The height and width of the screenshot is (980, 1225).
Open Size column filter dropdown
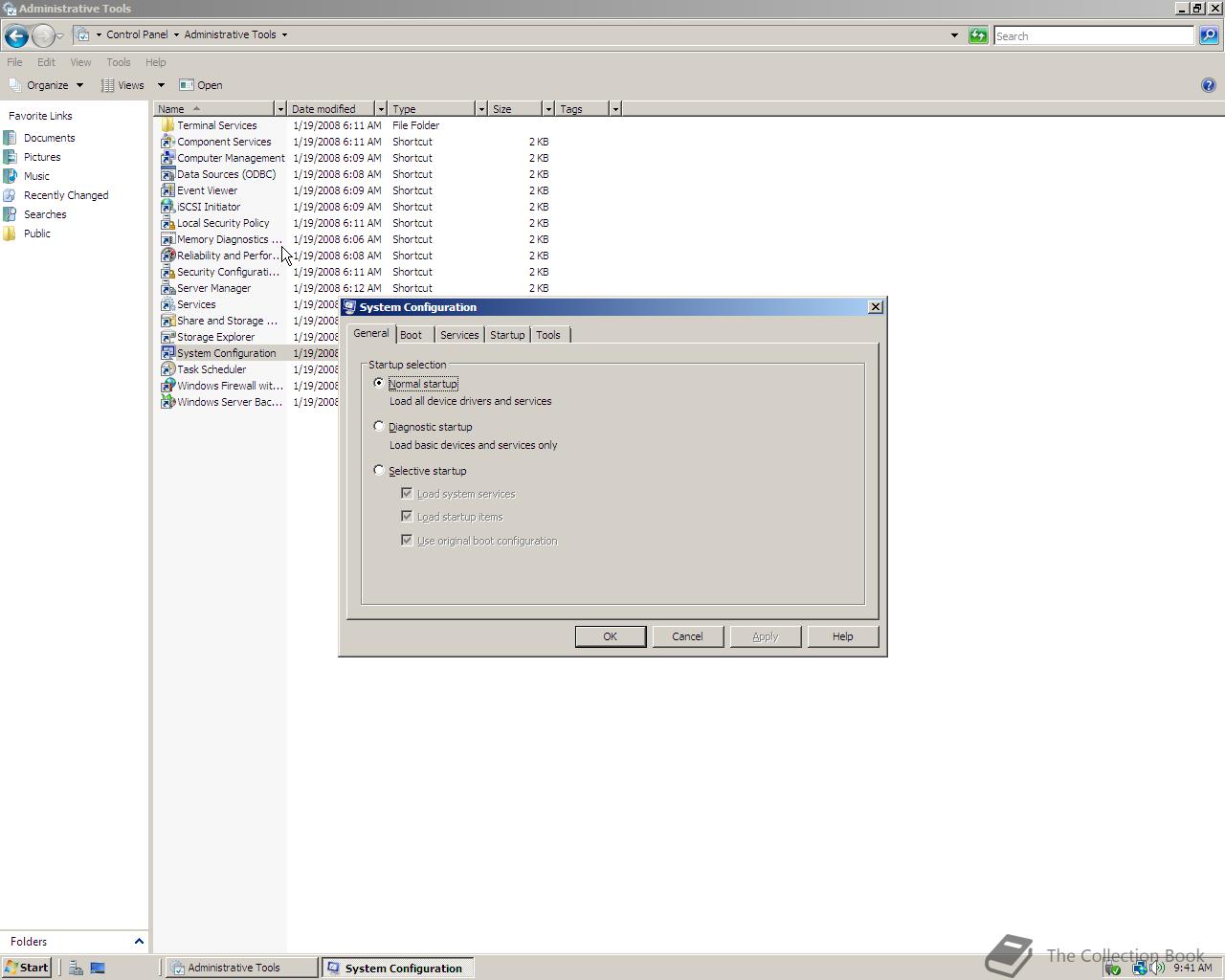pos(547,109)
